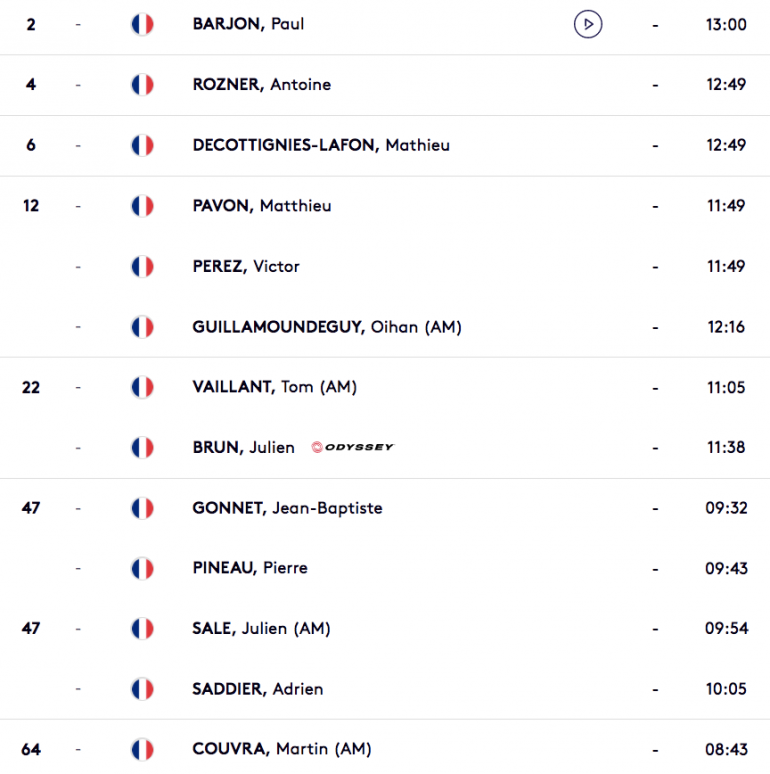This screenshot has width=770, height=774.
Task: Click the 13:00 tee time for Barjon
Action: click(x=726, y=24)
